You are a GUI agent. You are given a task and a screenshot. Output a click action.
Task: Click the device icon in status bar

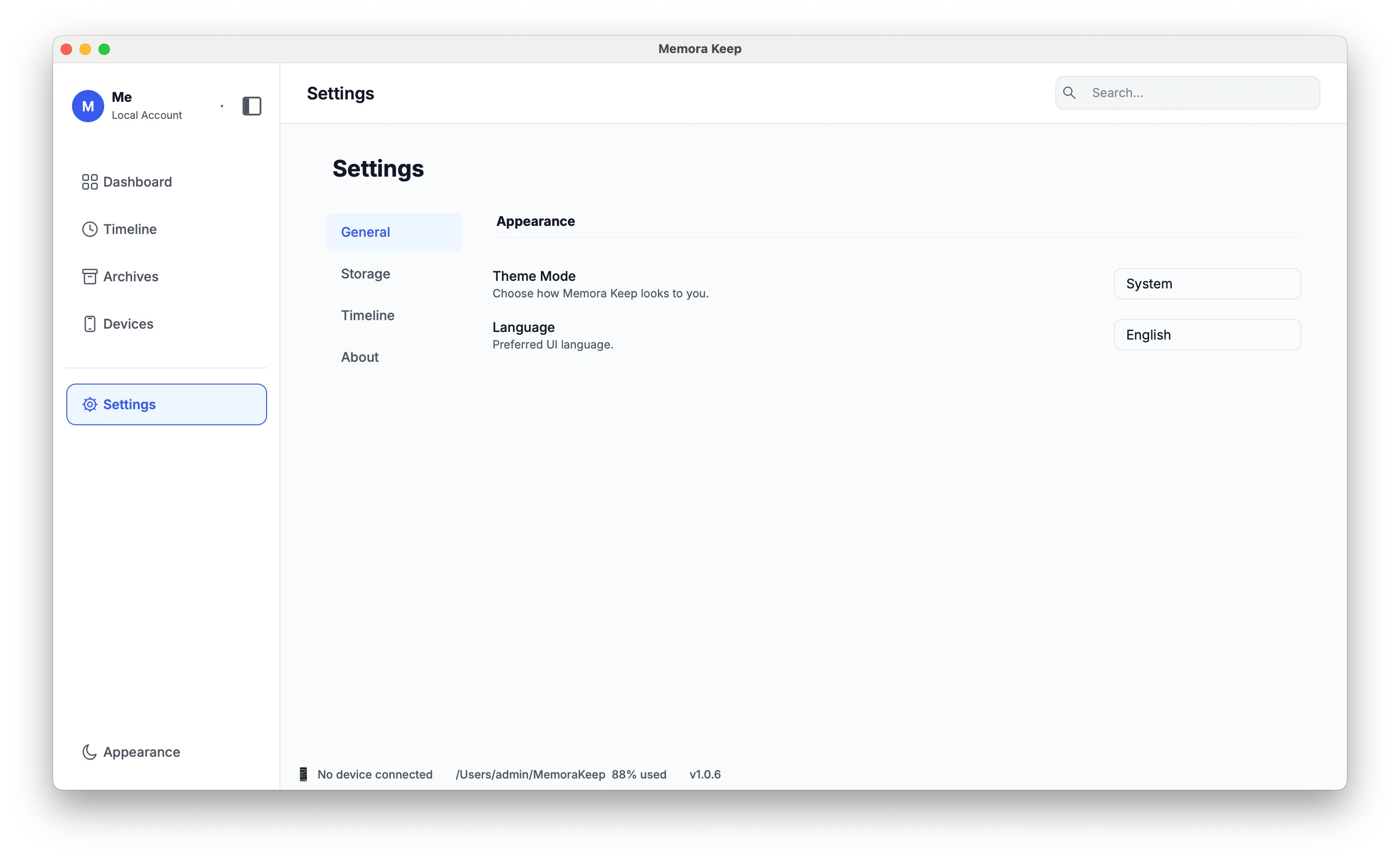coord(303,774)
